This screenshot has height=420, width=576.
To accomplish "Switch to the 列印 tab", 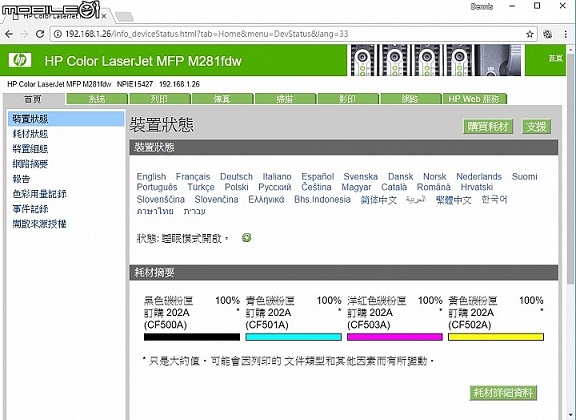I will pos(159,99).
